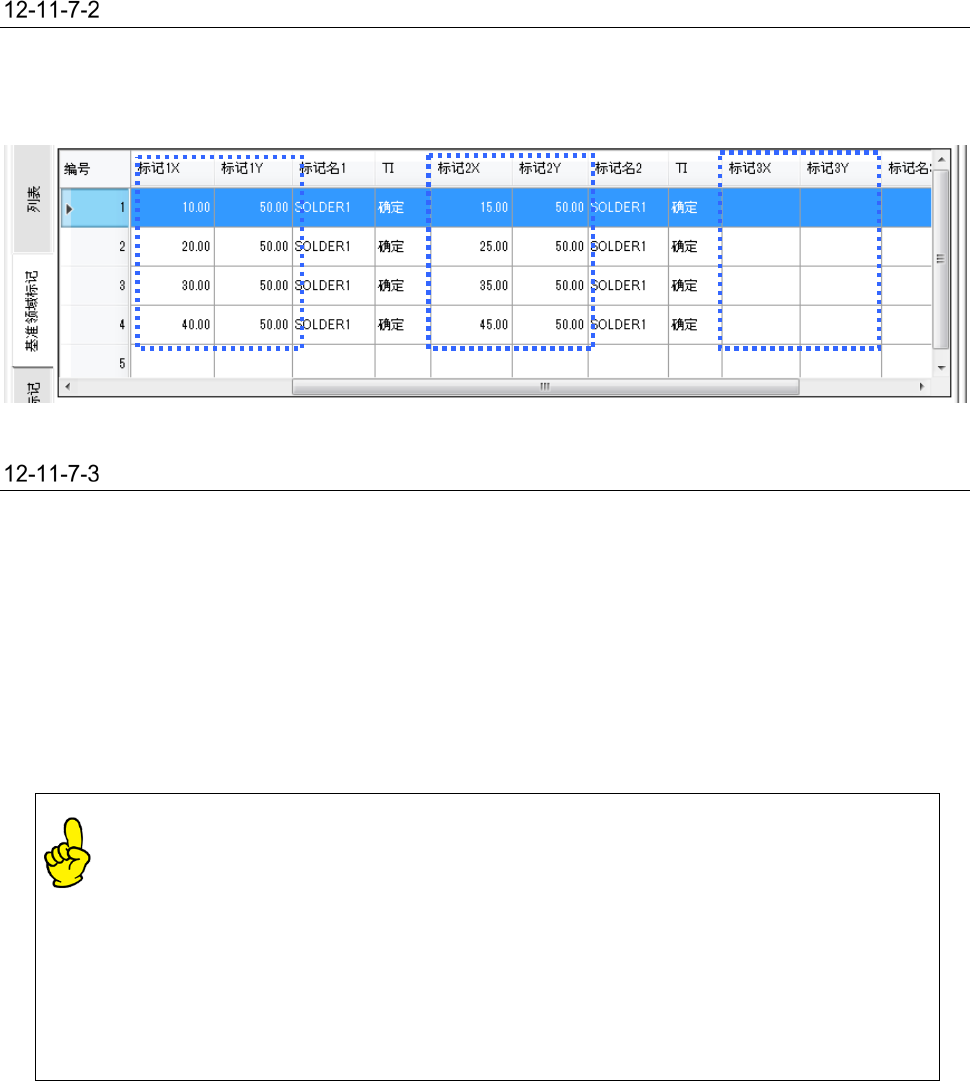Click the 标记1Y column header

pyautogui.click(x=253, y=169)
